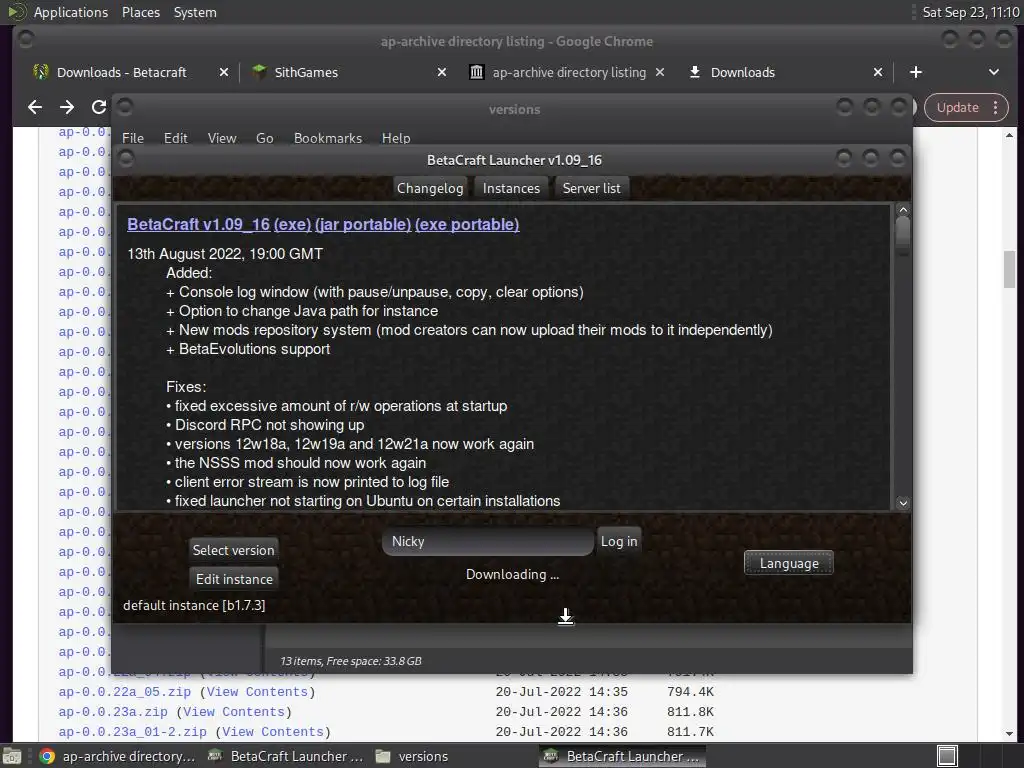Open a new Chrome tab
The image size is (1024, 768).
tap(916, 72)
